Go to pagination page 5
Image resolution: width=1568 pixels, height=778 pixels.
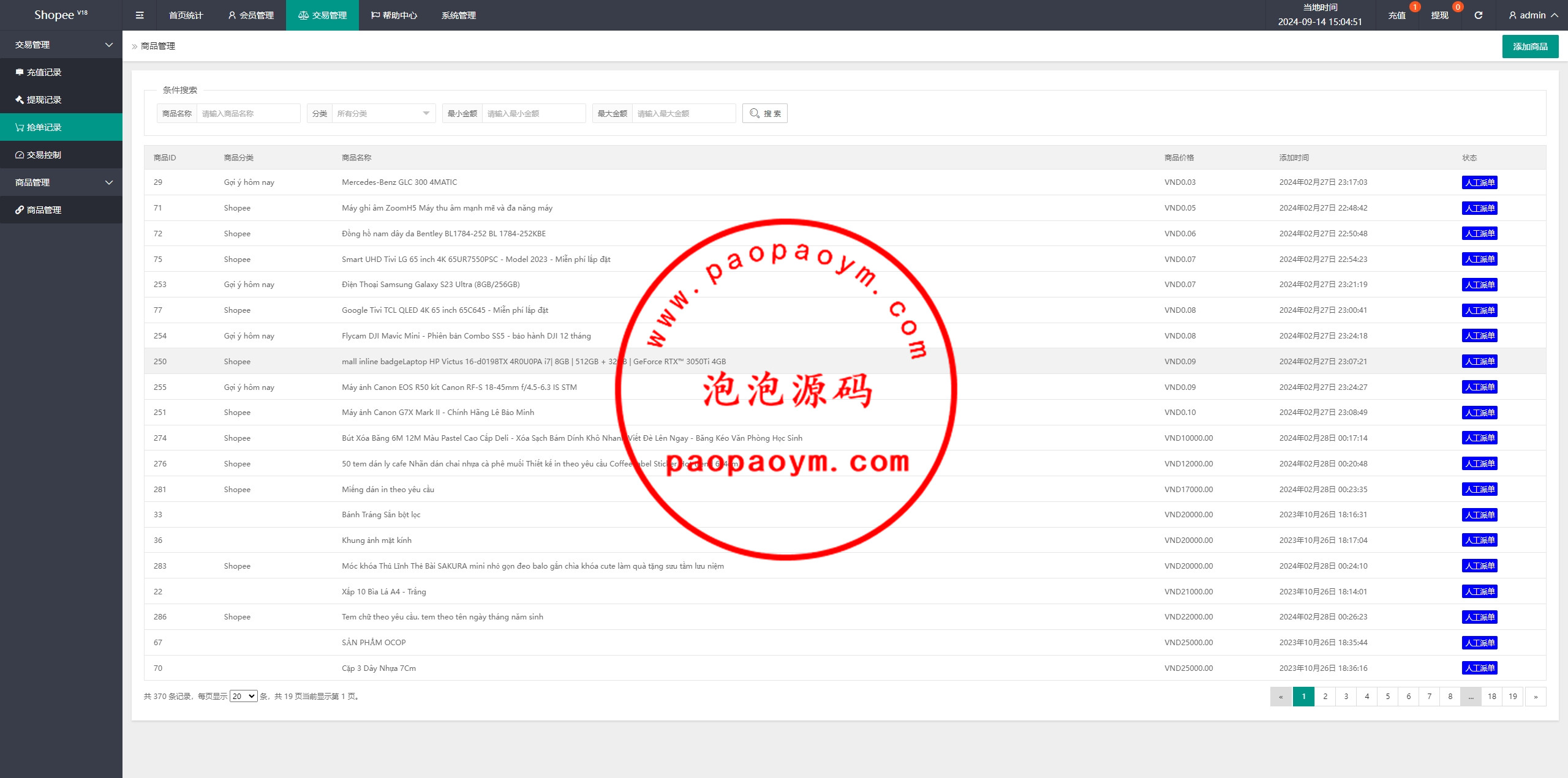[x=1387, y=697]
